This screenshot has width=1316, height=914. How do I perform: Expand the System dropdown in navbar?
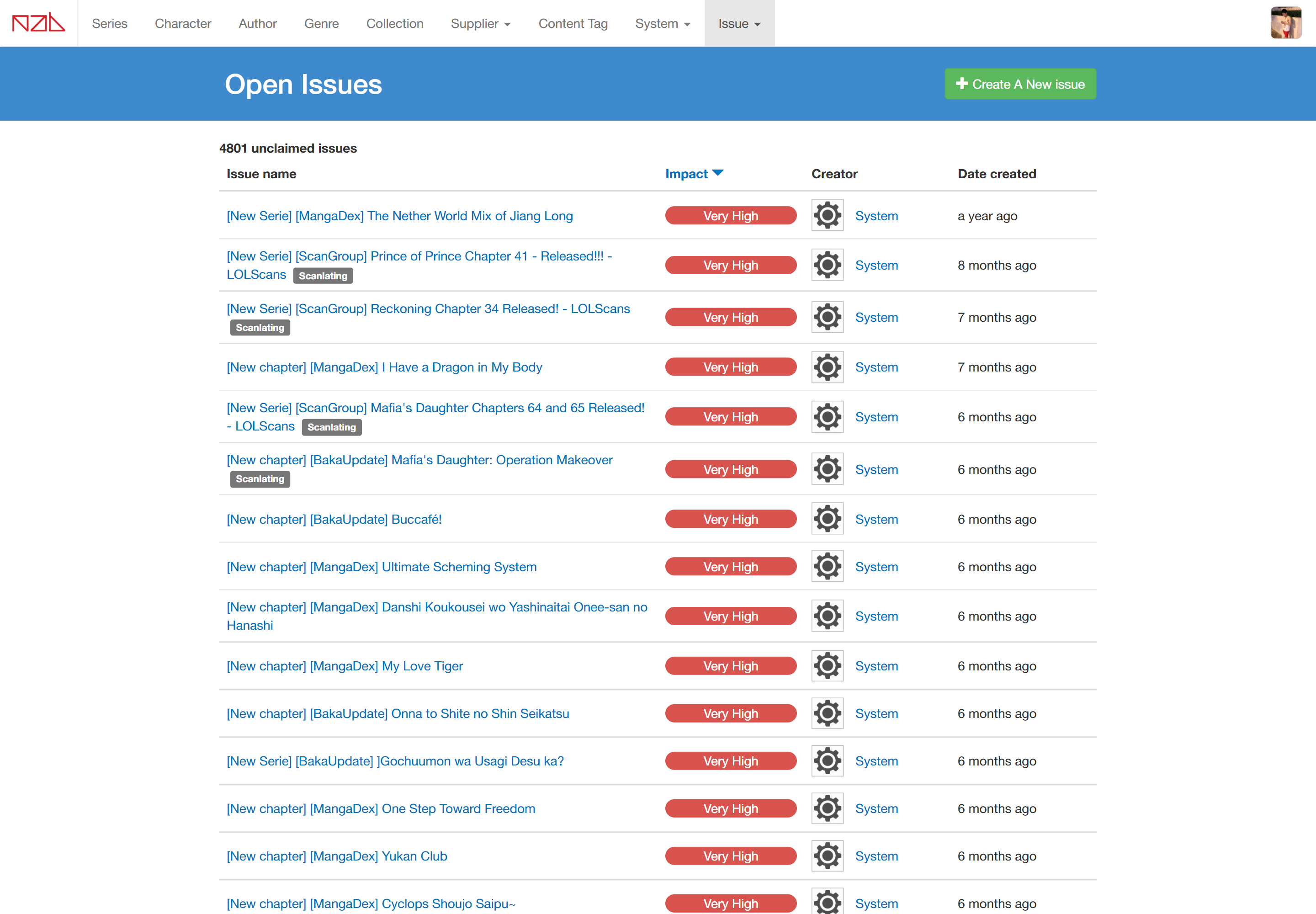point(662,23)
